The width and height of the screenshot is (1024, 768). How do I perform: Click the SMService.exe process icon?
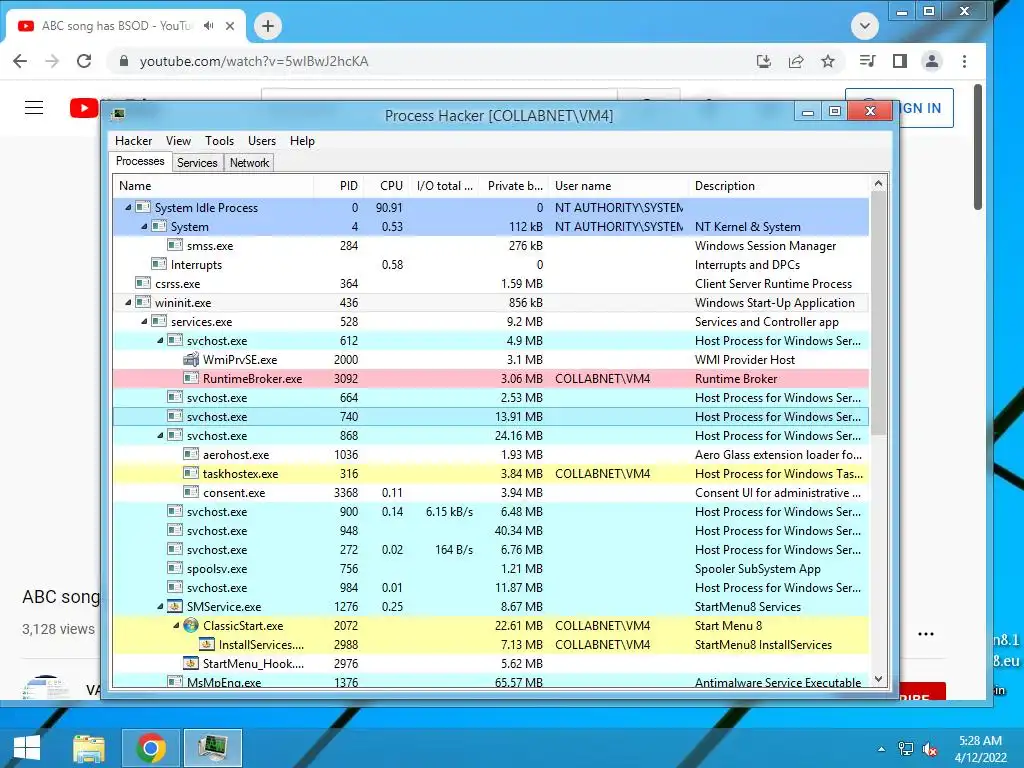[174, 607]
